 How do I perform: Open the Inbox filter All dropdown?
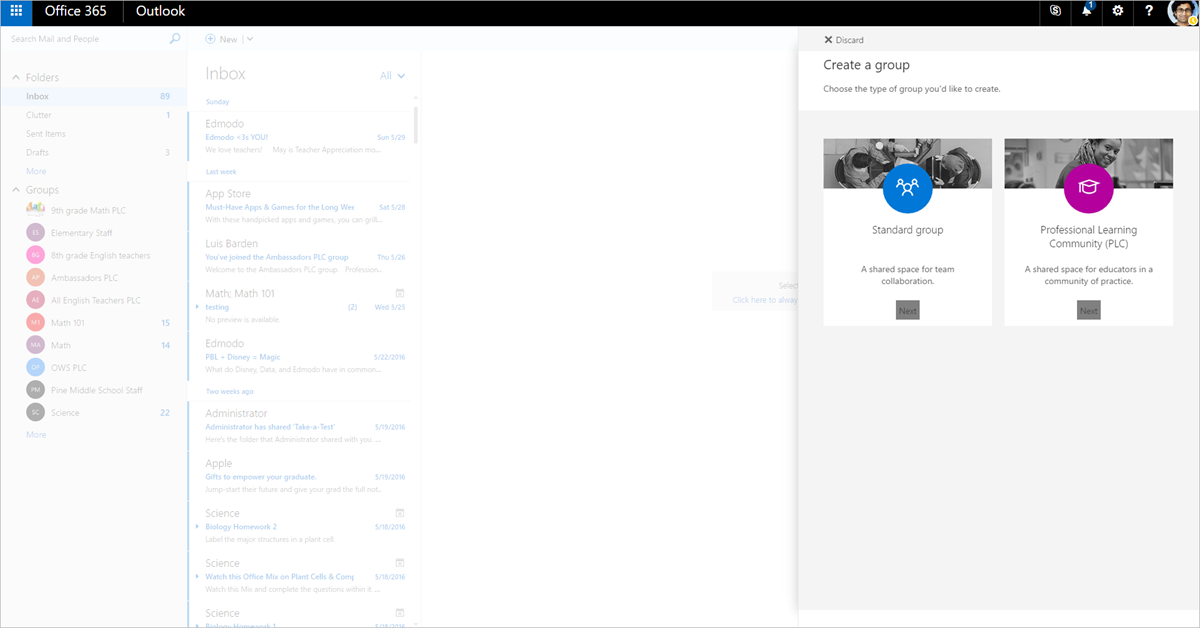pos(391,75)
